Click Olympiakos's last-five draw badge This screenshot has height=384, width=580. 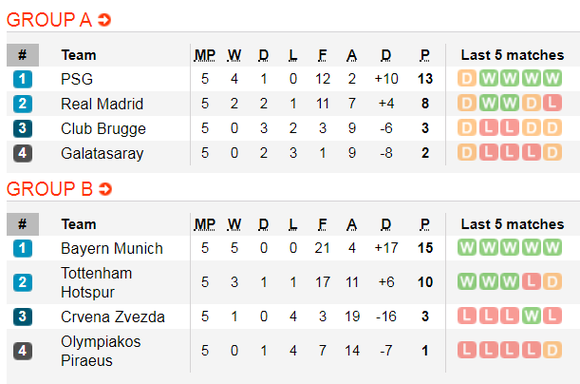552,350
